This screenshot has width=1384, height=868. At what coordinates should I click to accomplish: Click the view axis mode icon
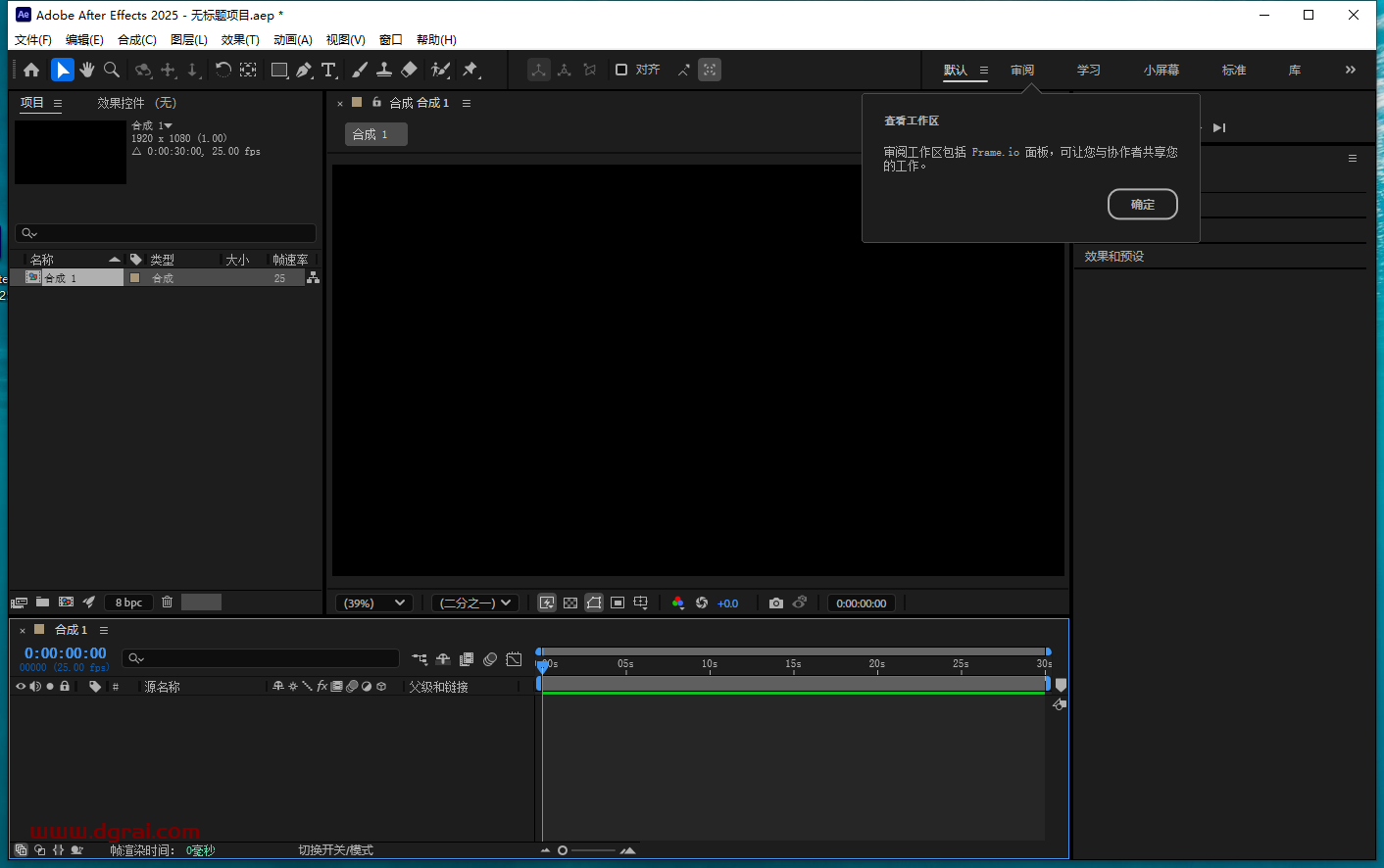590,70
